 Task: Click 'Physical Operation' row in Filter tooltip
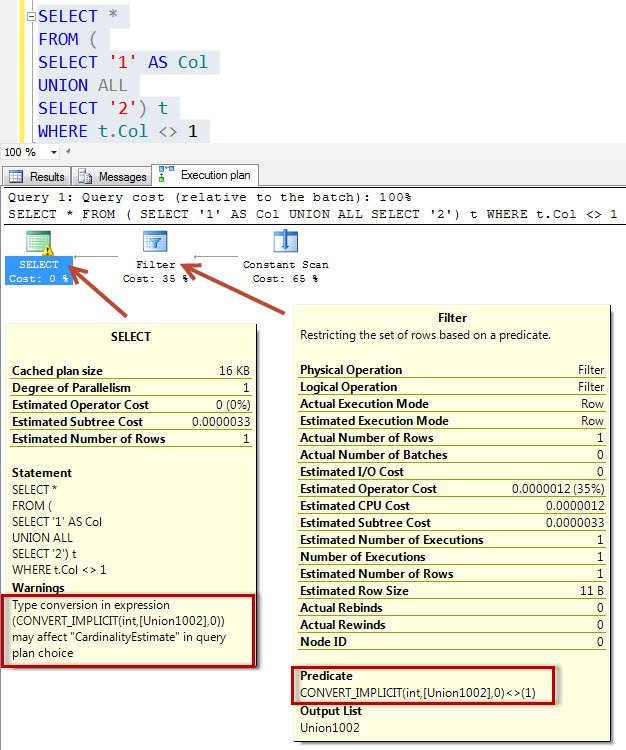click(452, 370)
